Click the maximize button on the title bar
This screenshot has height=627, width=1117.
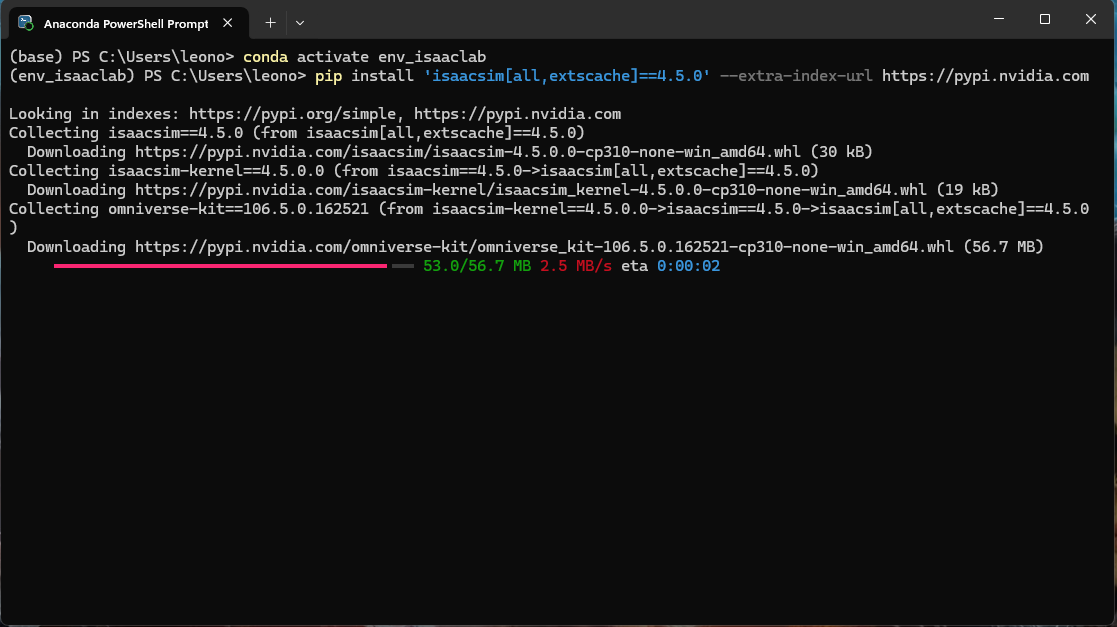pos(1044,18)
